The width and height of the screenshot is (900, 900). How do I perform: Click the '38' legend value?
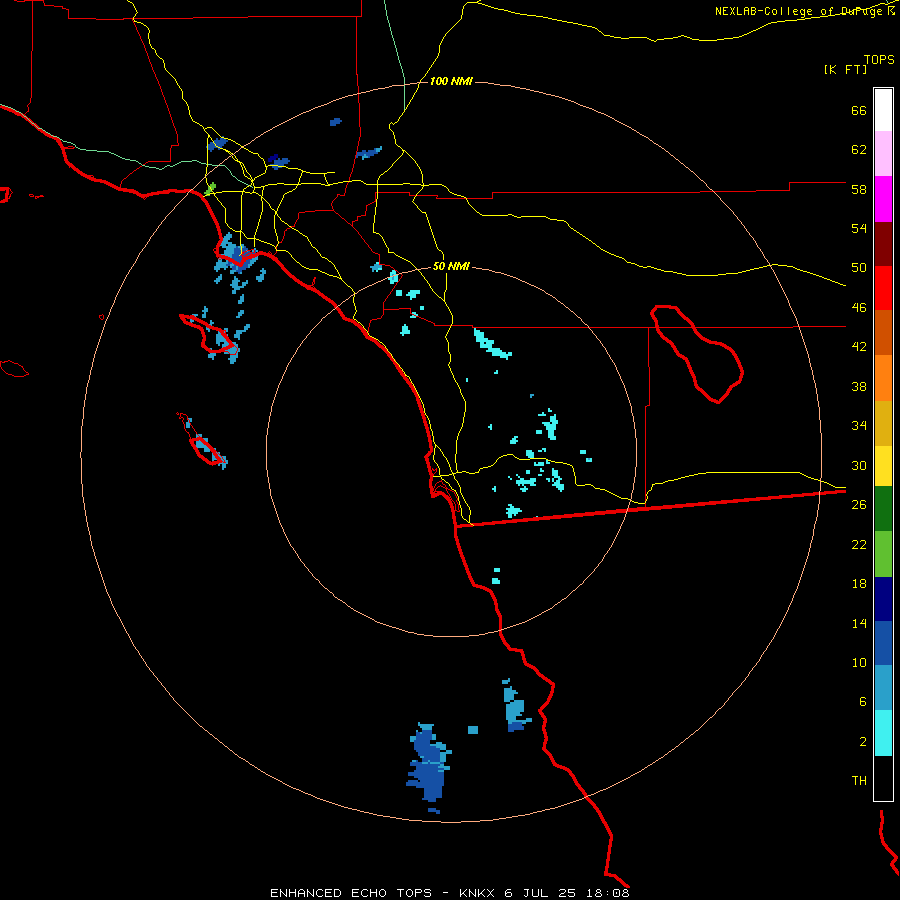point(859,386)
